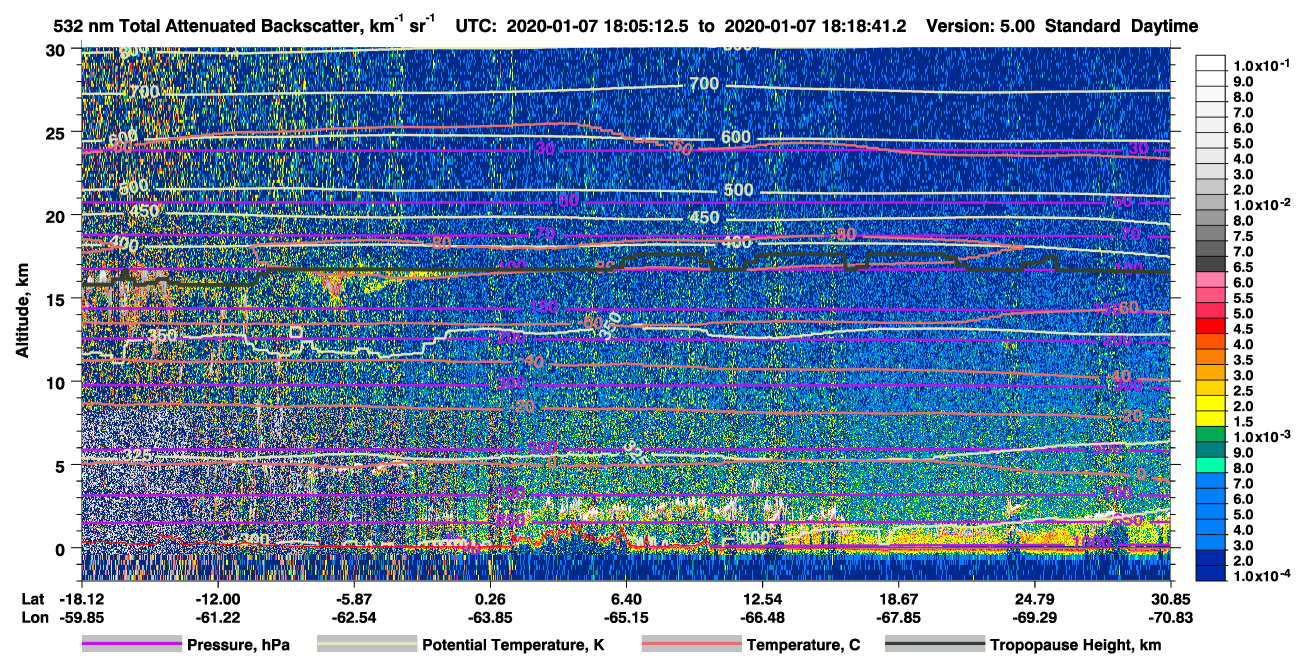Select longitude value -69.29

(1036, 617)
